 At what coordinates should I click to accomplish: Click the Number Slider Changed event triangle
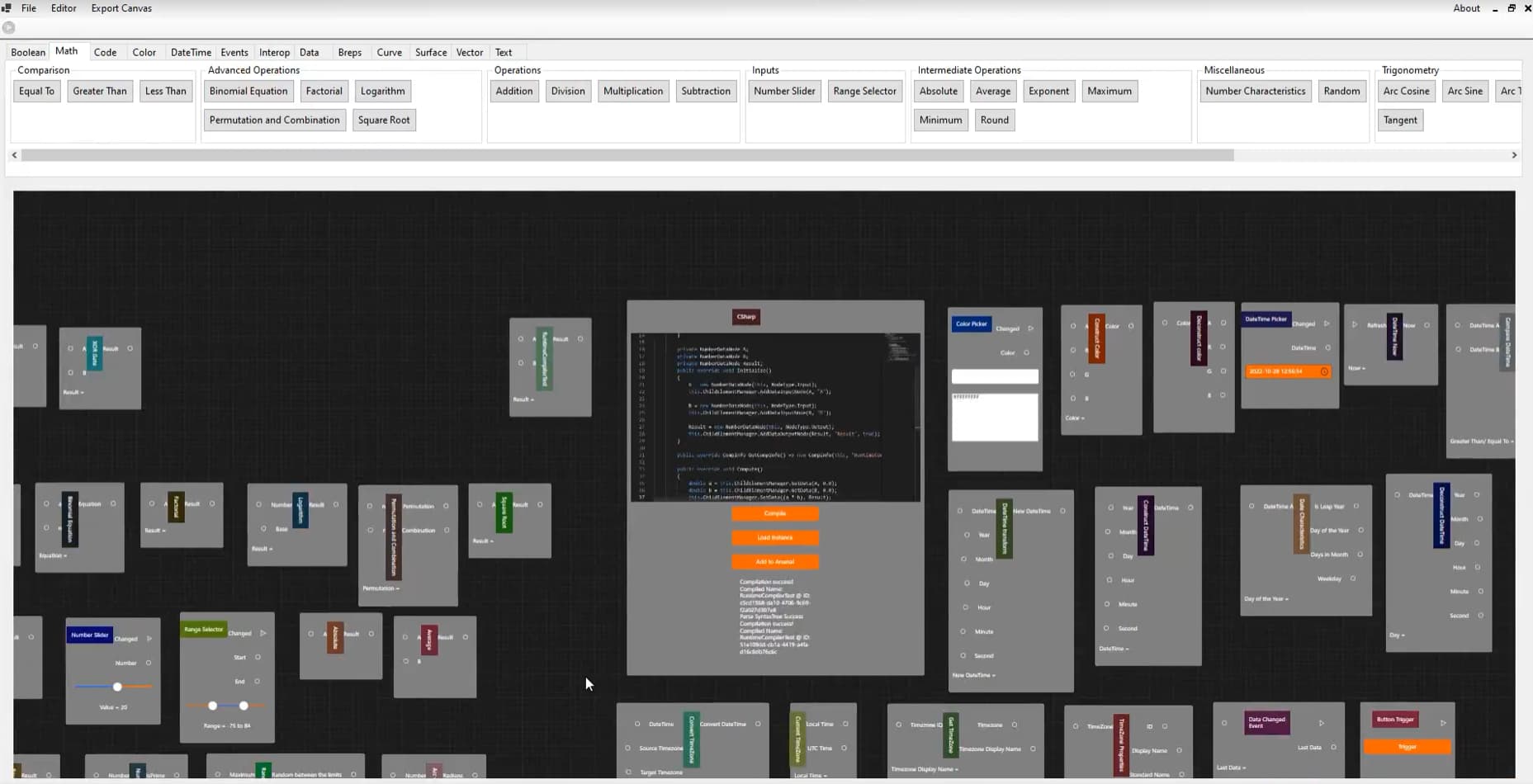coord(149,639)
